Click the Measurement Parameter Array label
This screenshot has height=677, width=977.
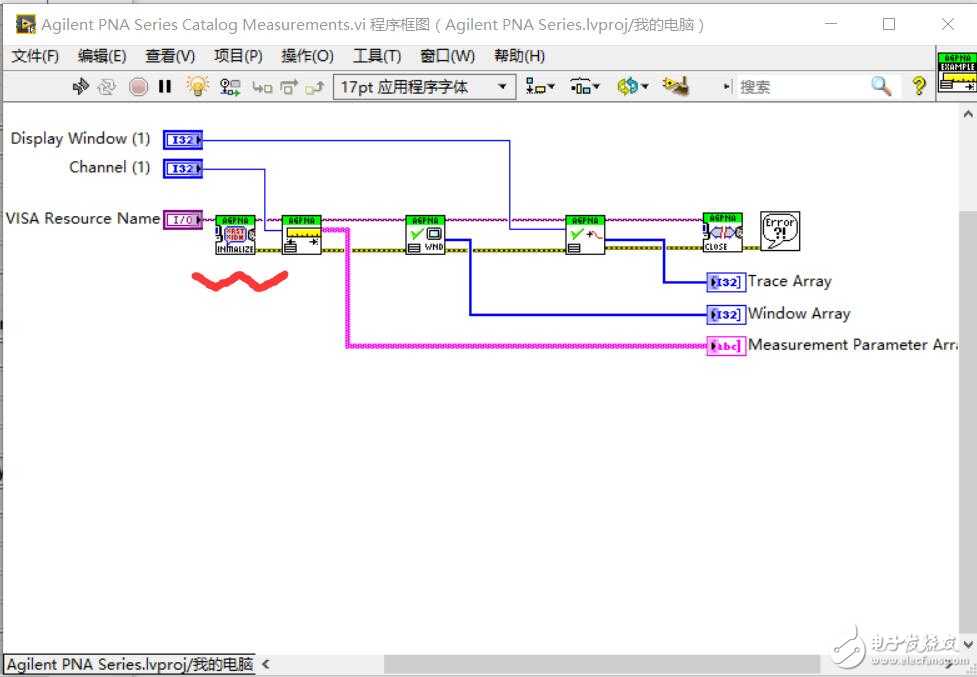tap(852, 344)
